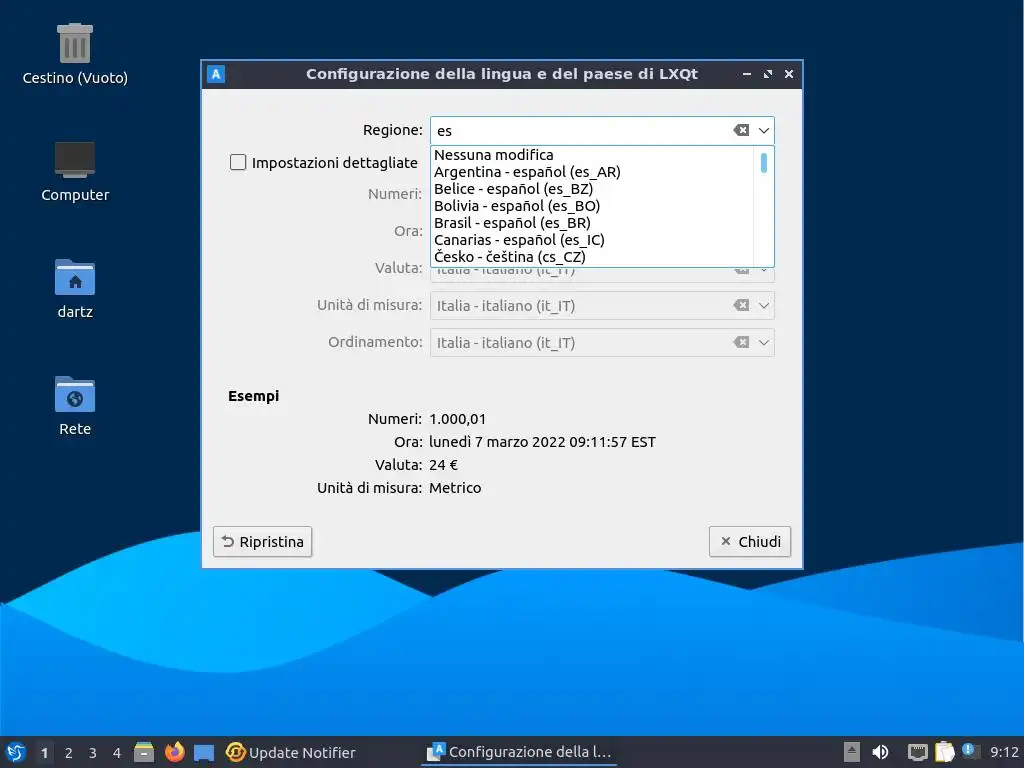Expand the Unità di misura dropdown arrow

[x=763, y=306]
